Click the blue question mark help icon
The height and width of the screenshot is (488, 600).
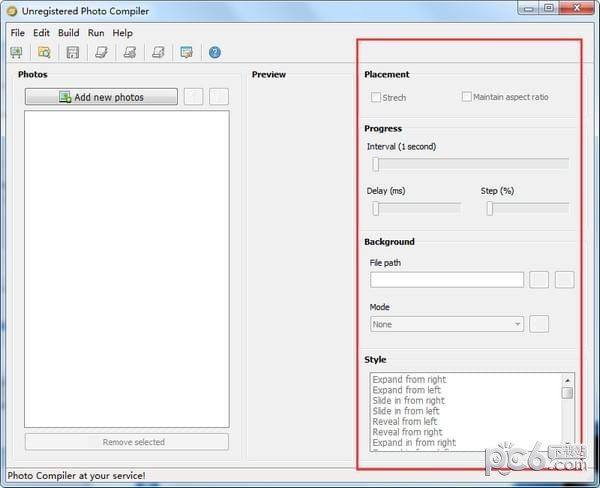pyautogui.click(x=215, y=52)
